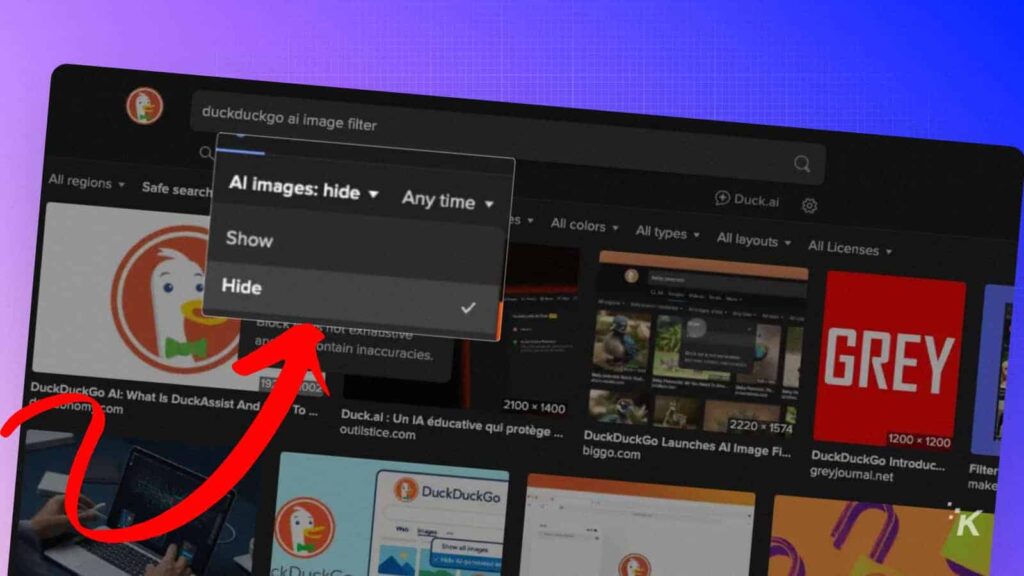Viewport: 1024px width, 576px height.
Task: Select the Show option for AI images
Action: pyautogui.click(x=249, y=239)
